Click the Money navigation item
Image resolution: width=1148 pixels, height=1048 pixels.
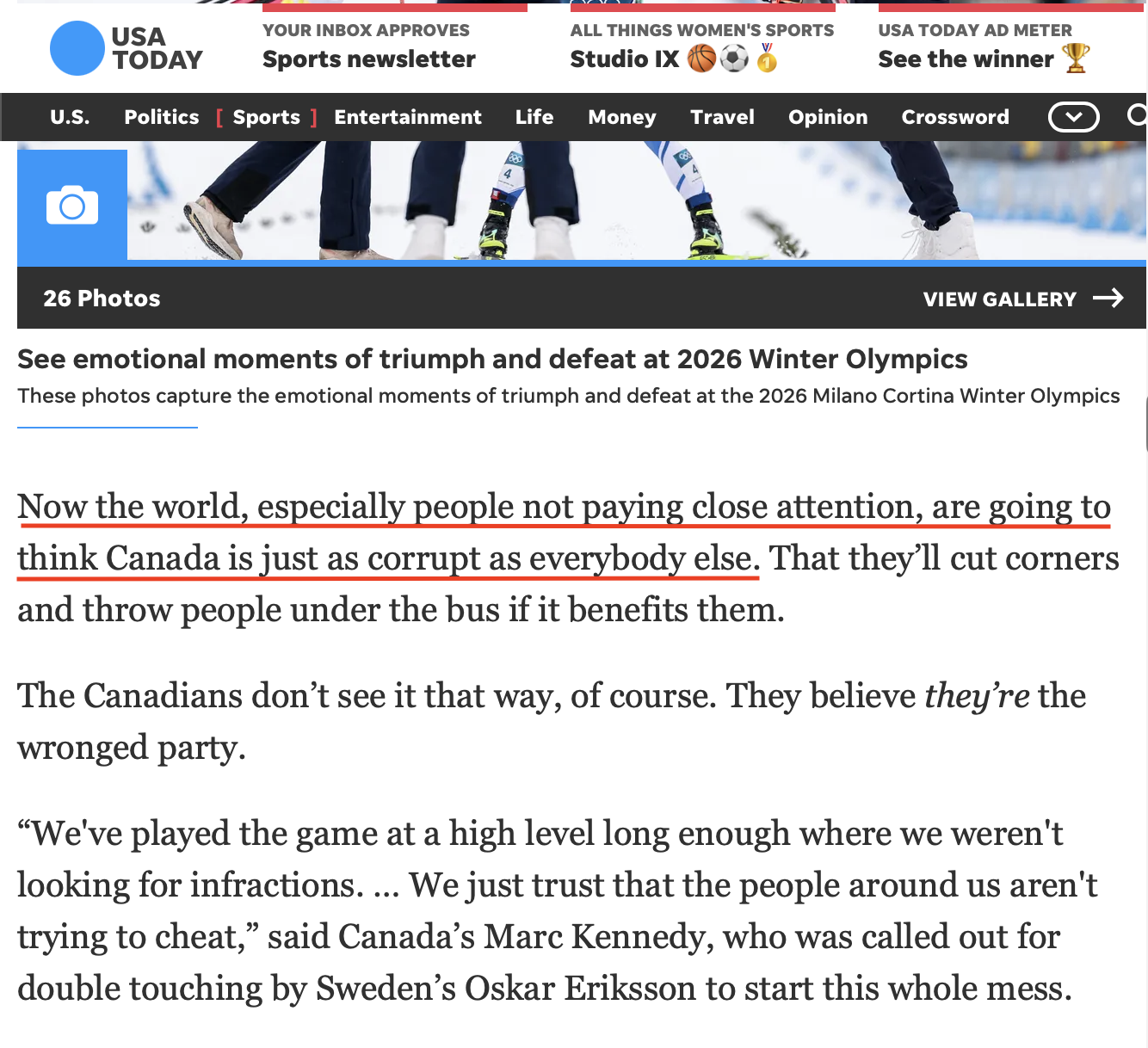tap(622, 117)
